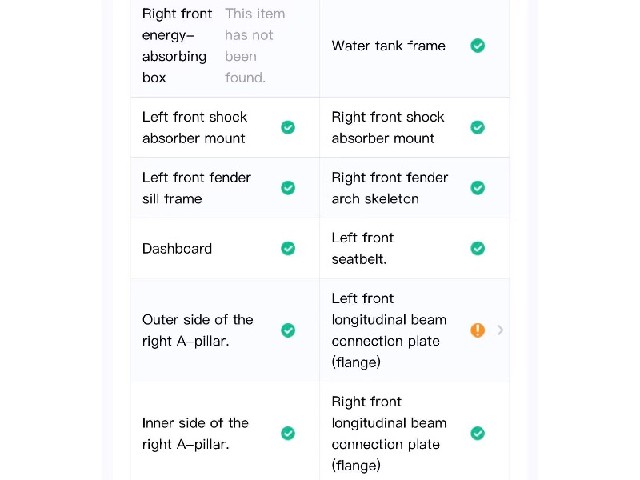Image resolution: width=640 pixels, height=480 pixels.
Task: Click check icon next to Left front seatbelt
Action: point(478,248)
